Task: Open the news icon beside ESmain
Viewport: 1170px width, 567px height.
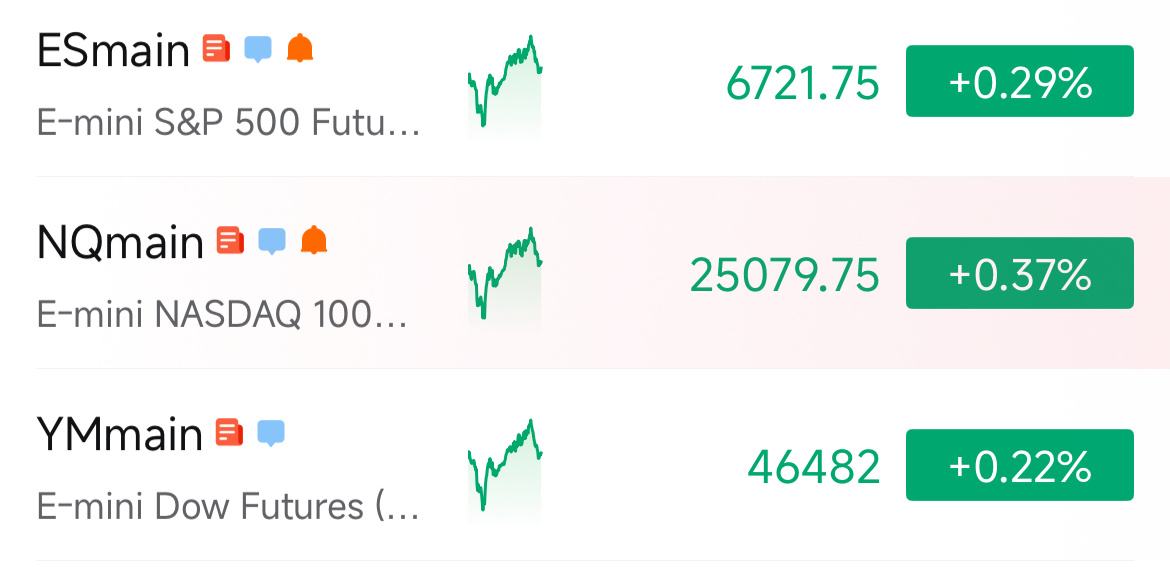Action: coord(216,49)
